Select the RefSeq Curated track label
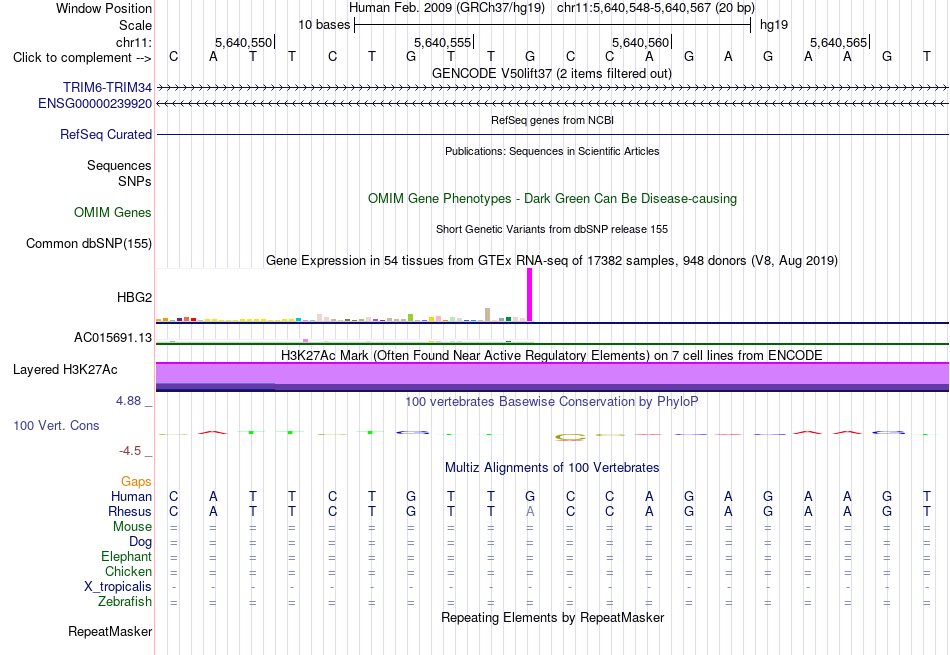Image resolution: width=950 pixels, height=655 pixels. [x=106, y=135]
